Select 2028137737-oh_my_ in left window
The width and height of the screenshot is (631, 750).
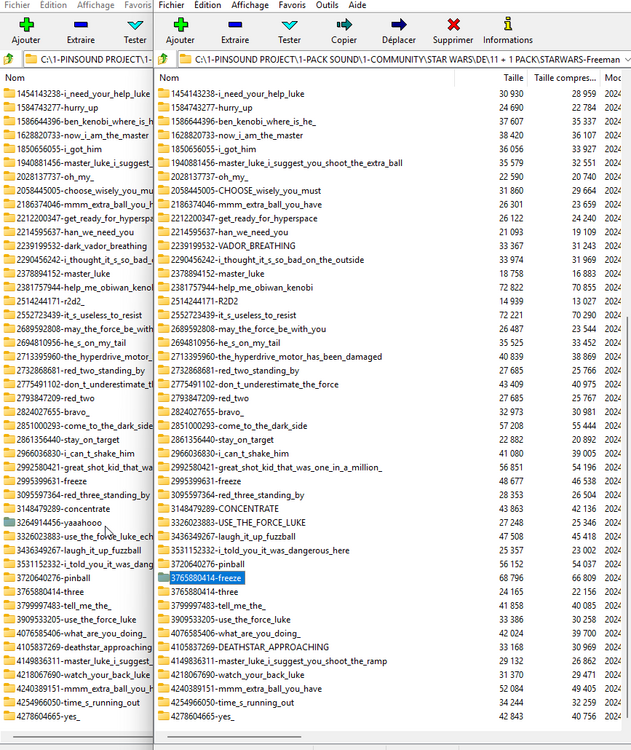coord(55,177)
